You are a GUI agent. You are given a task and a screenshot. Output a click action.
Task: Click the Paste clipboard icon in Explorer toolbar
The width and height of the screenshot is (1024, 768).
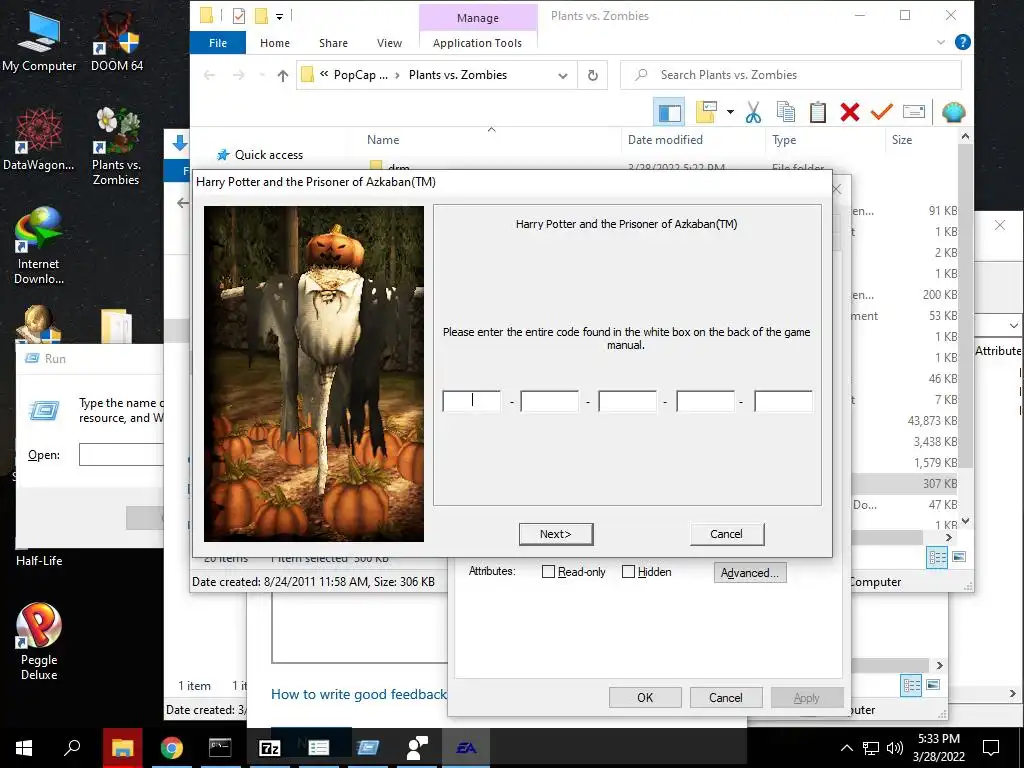click(818, 112)
